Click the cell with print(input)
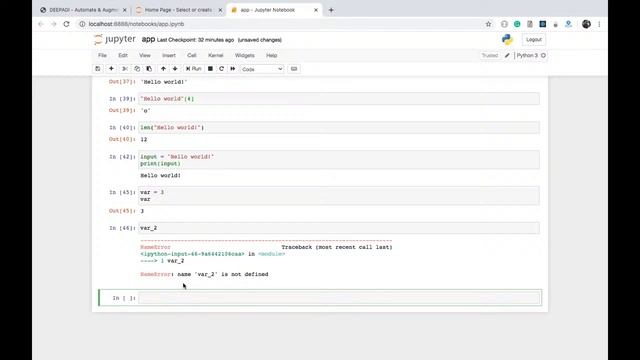Image resolution: width=640 pixels, height=360 pixels. [x=339, y=160]
